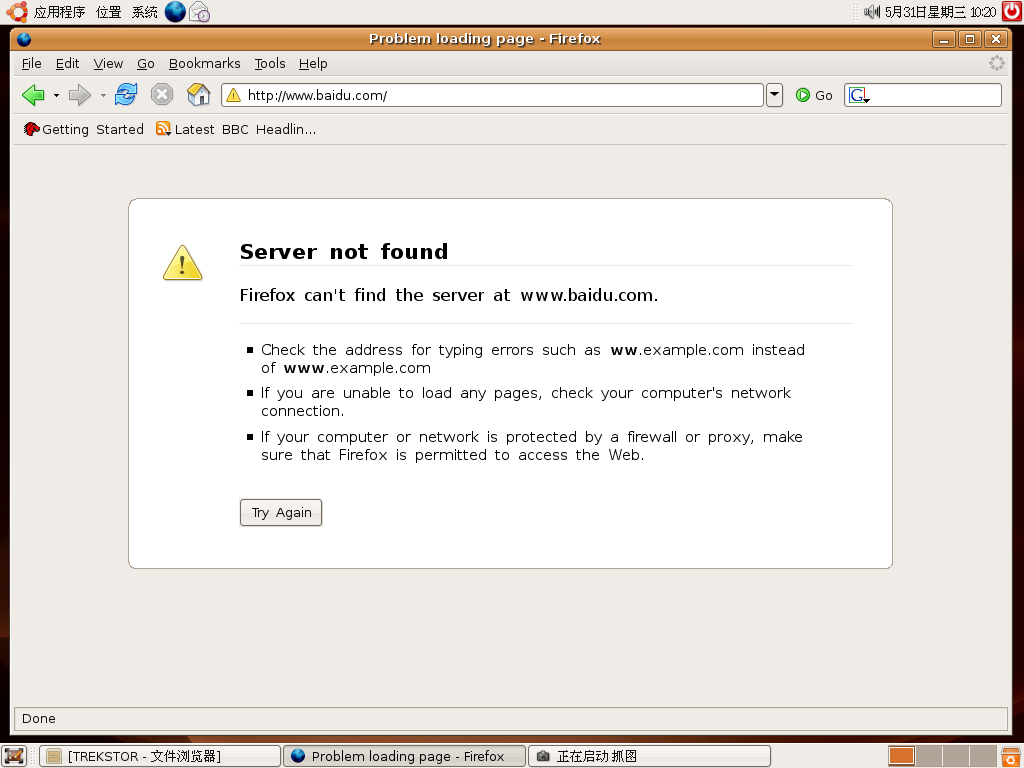Open the 系统 system menu
Image resolution: width=1024 pixels, height=768 pixels.
point(144,12)
